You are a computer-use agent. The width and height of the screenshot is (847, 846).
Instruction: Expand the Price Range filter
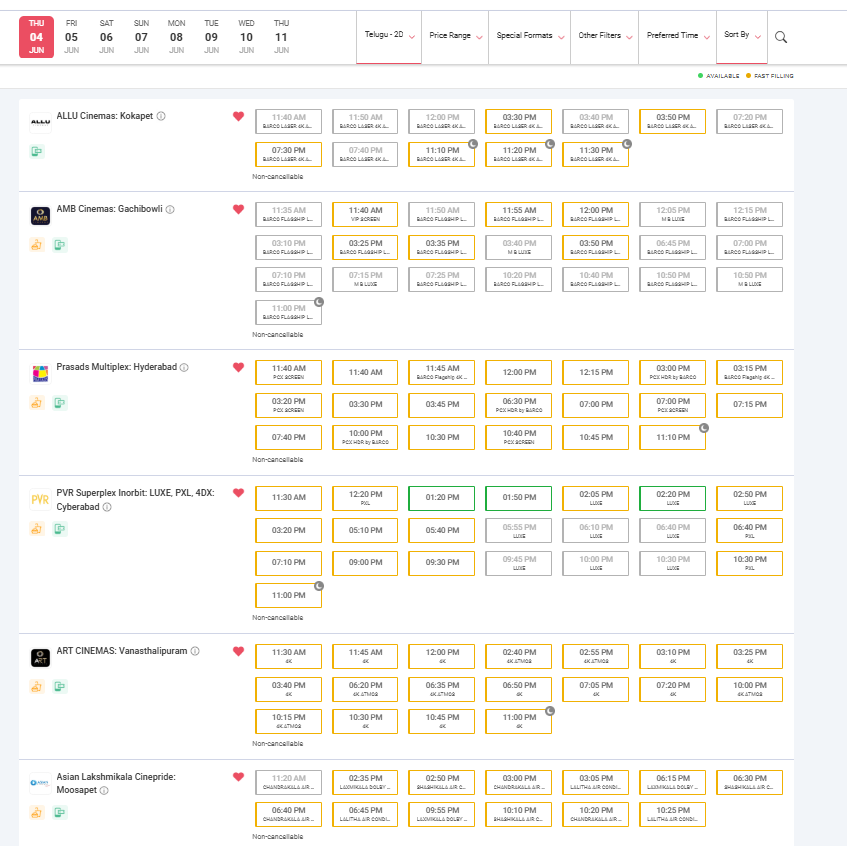click(x=455, y=36)
